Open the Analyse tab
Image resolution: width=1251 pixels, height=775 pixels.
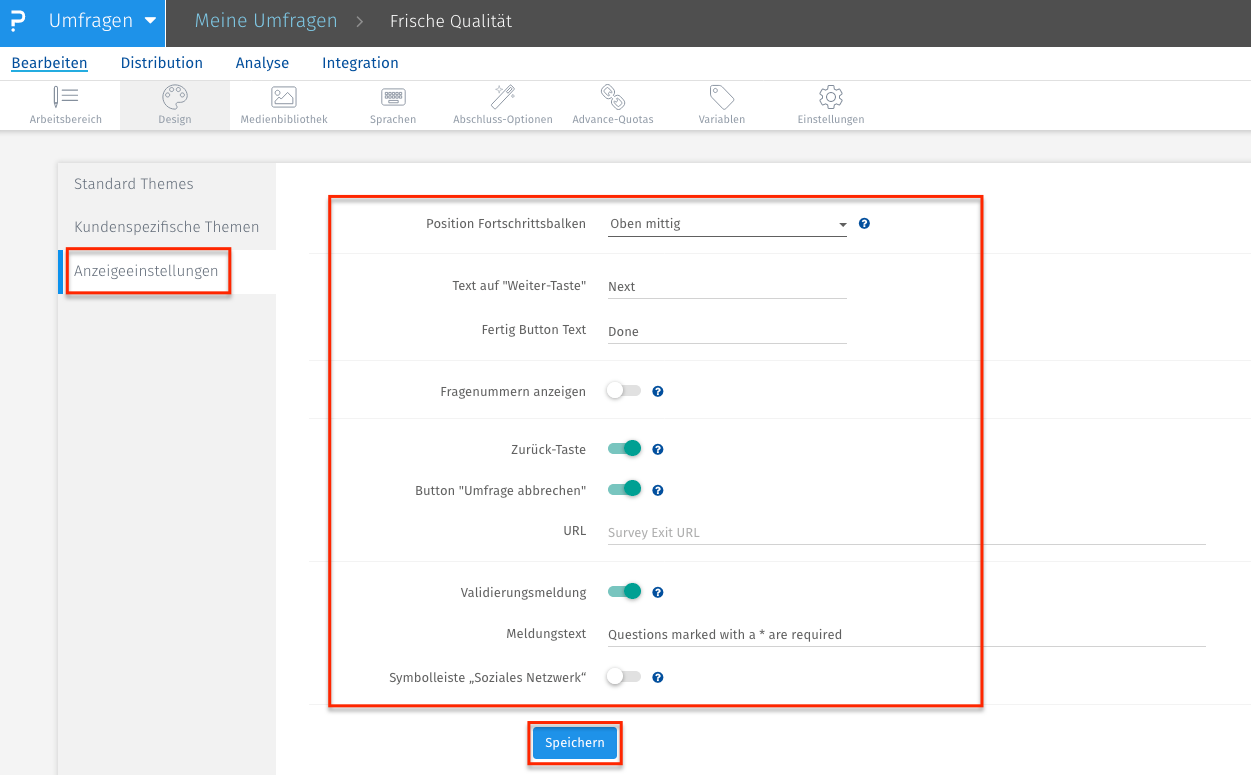[262, 62]
